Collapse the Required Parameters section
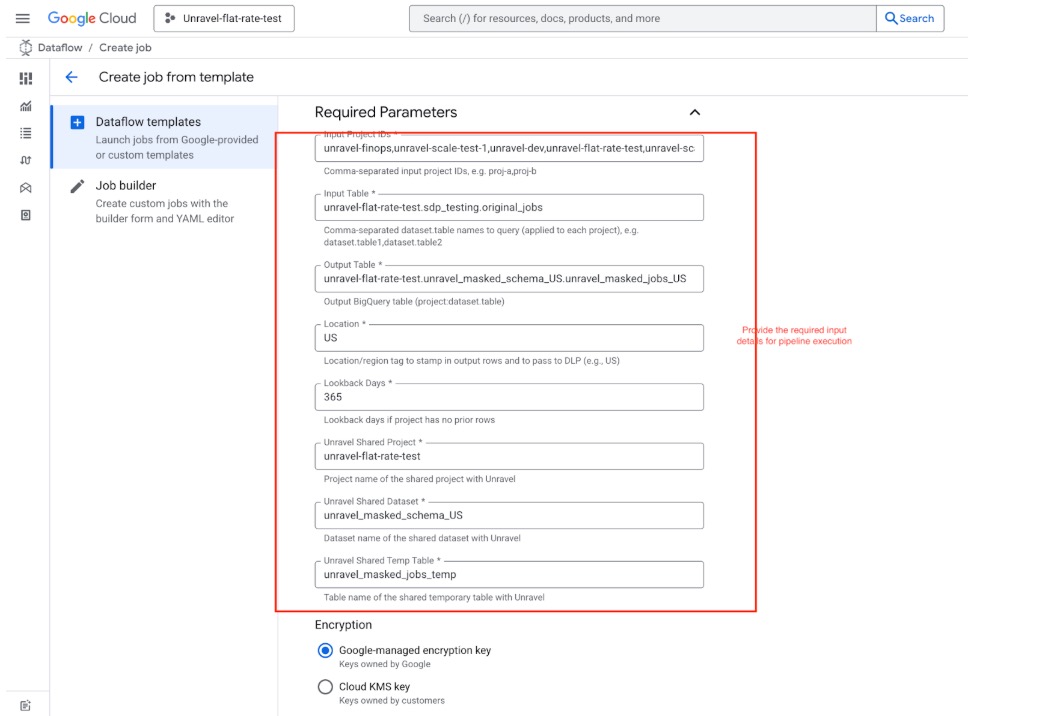 point(695,113)
